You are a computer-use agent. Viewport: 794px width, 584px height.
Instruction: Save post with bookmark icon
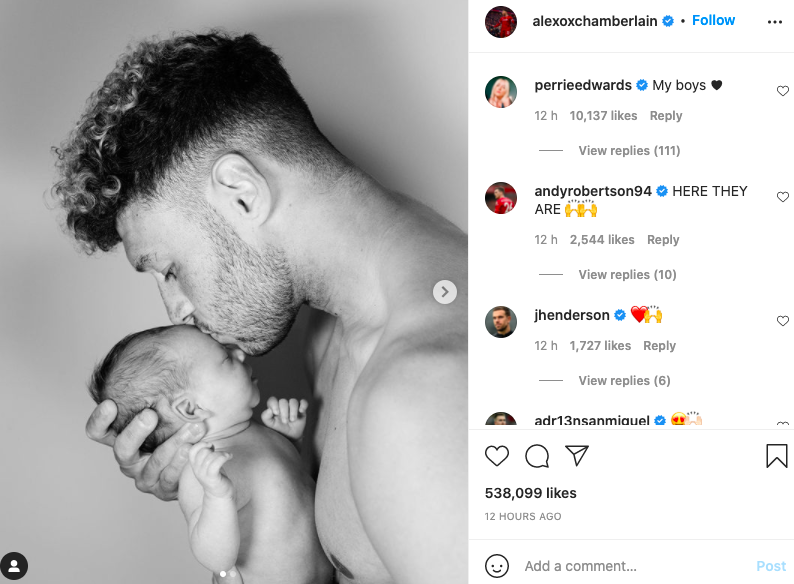click(x=777, y=455)
